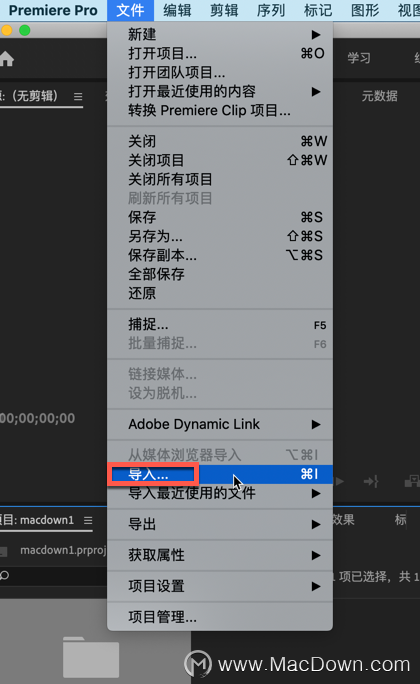Expand the 项目设置 submenu
Image resolution: width=420 pixels, height=684 pixels.
tap(220, 586)
